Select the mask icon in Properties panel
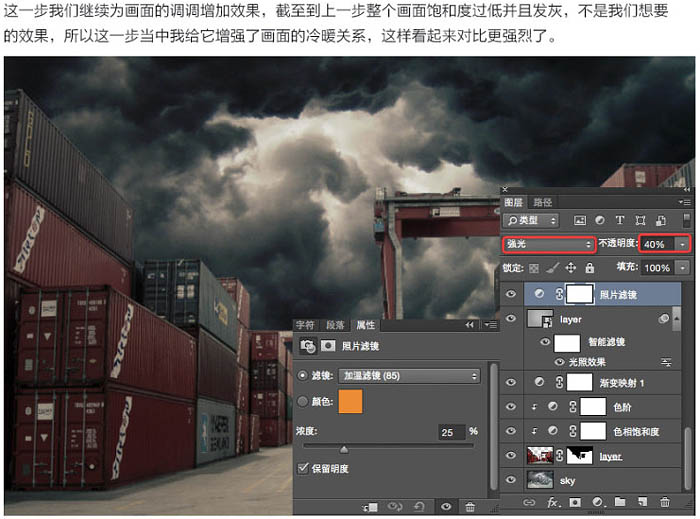The width and height of the screenshot is (700, 519). [x=328, y=346]
